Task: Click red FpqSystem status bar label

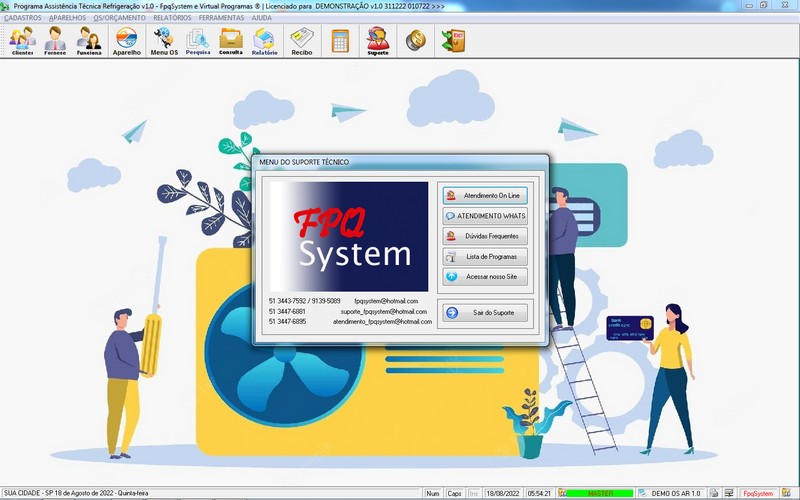Action: tap(758, 493)
